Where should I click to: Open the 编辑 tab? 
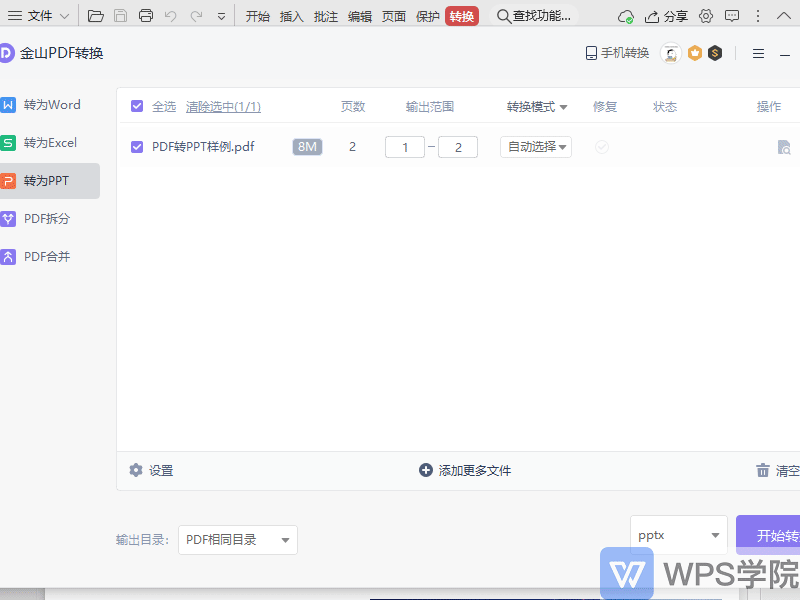(360, 16)
